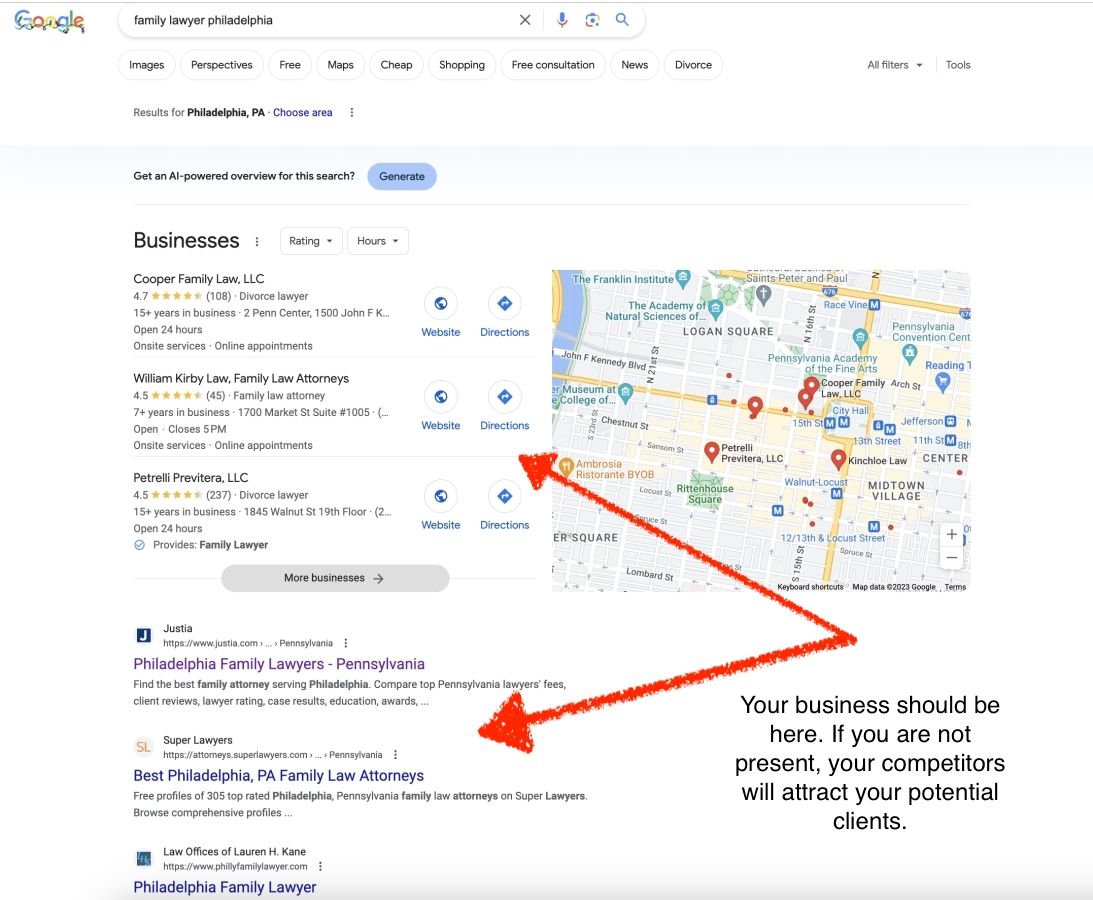Open the Cooper Family Law, LLC listing
The image size is (1093, 900).
click(199, 279)
